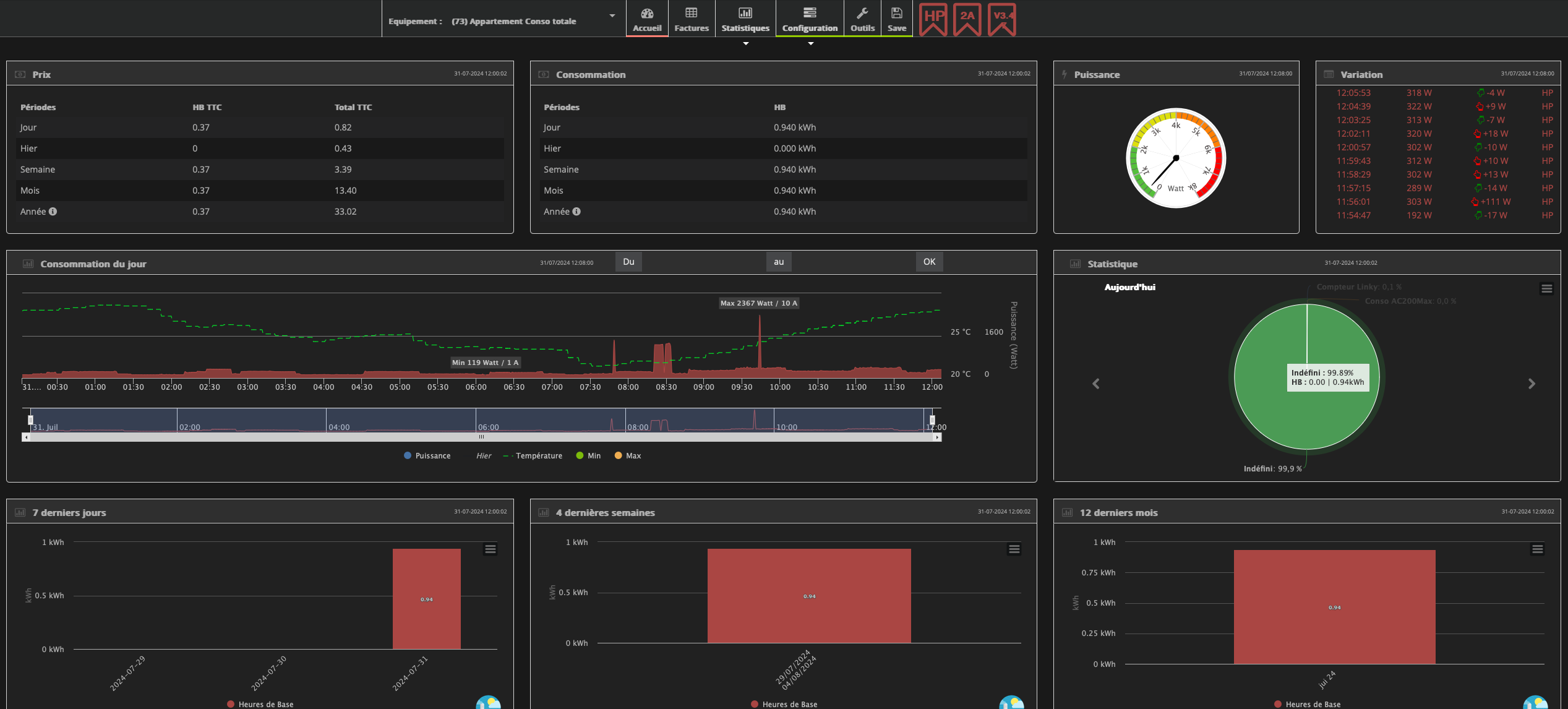This screenshot has width=1568, height=709.
Task: Click the info icon beside Année in the Prix panel
Action: coord(53,212)
